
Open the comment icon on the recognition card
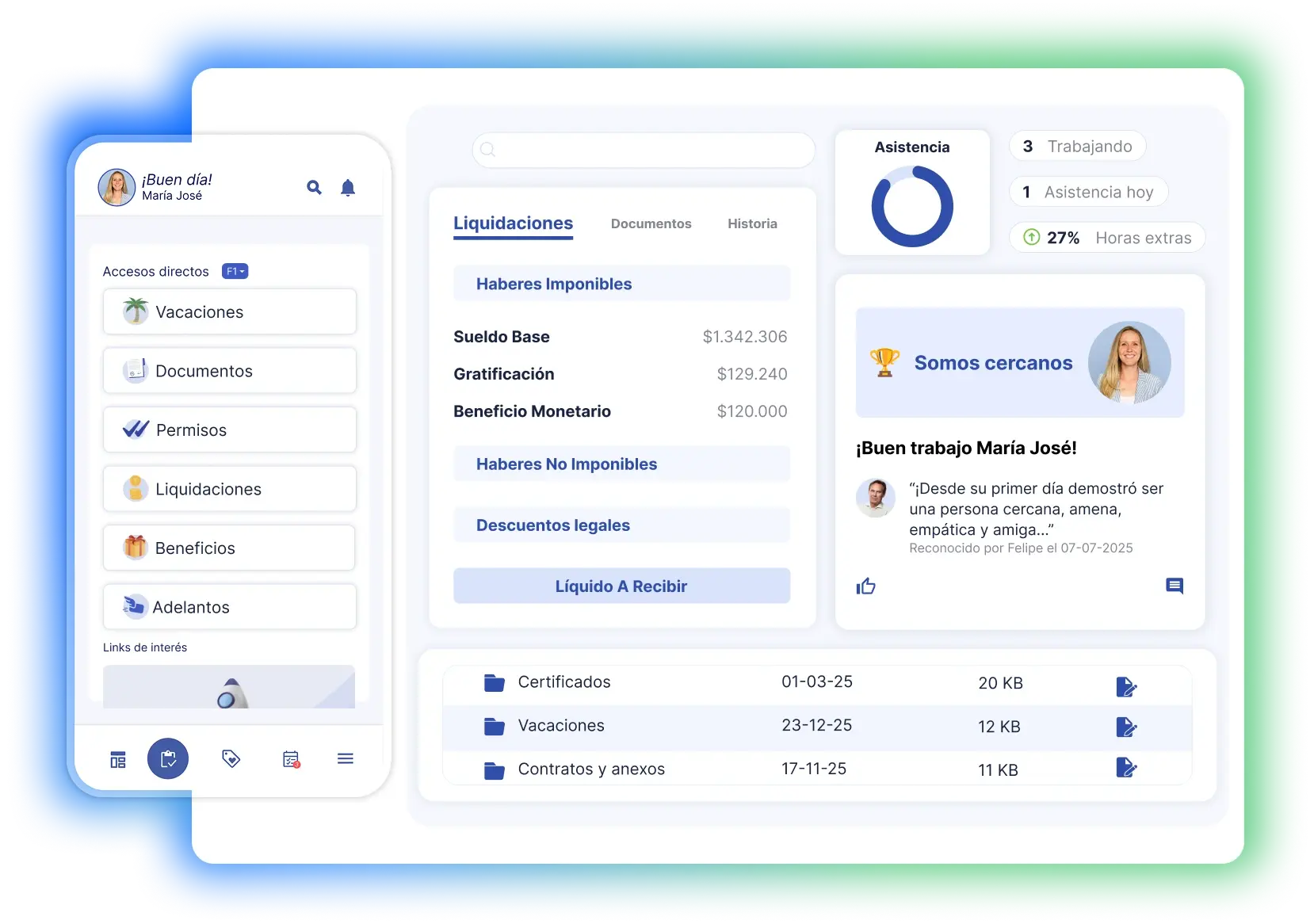point(1175,586)
